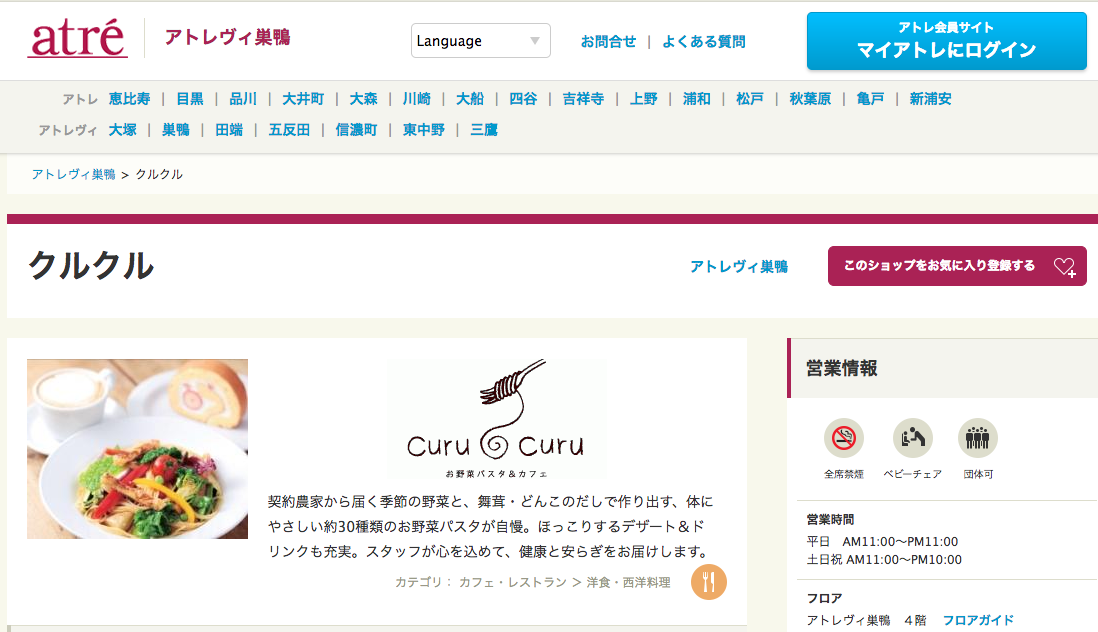Click the no-smoking 全席禁煙 icon
The width and height of the screenshot is (1098, 632).
point(844,438)
